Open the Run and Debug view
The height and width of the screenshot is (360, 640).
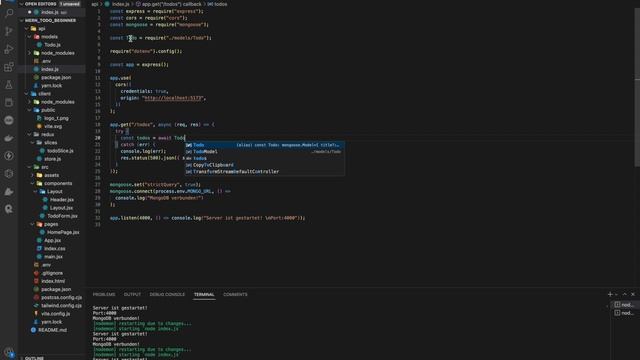pyautogui.click(x=9, y=49)
